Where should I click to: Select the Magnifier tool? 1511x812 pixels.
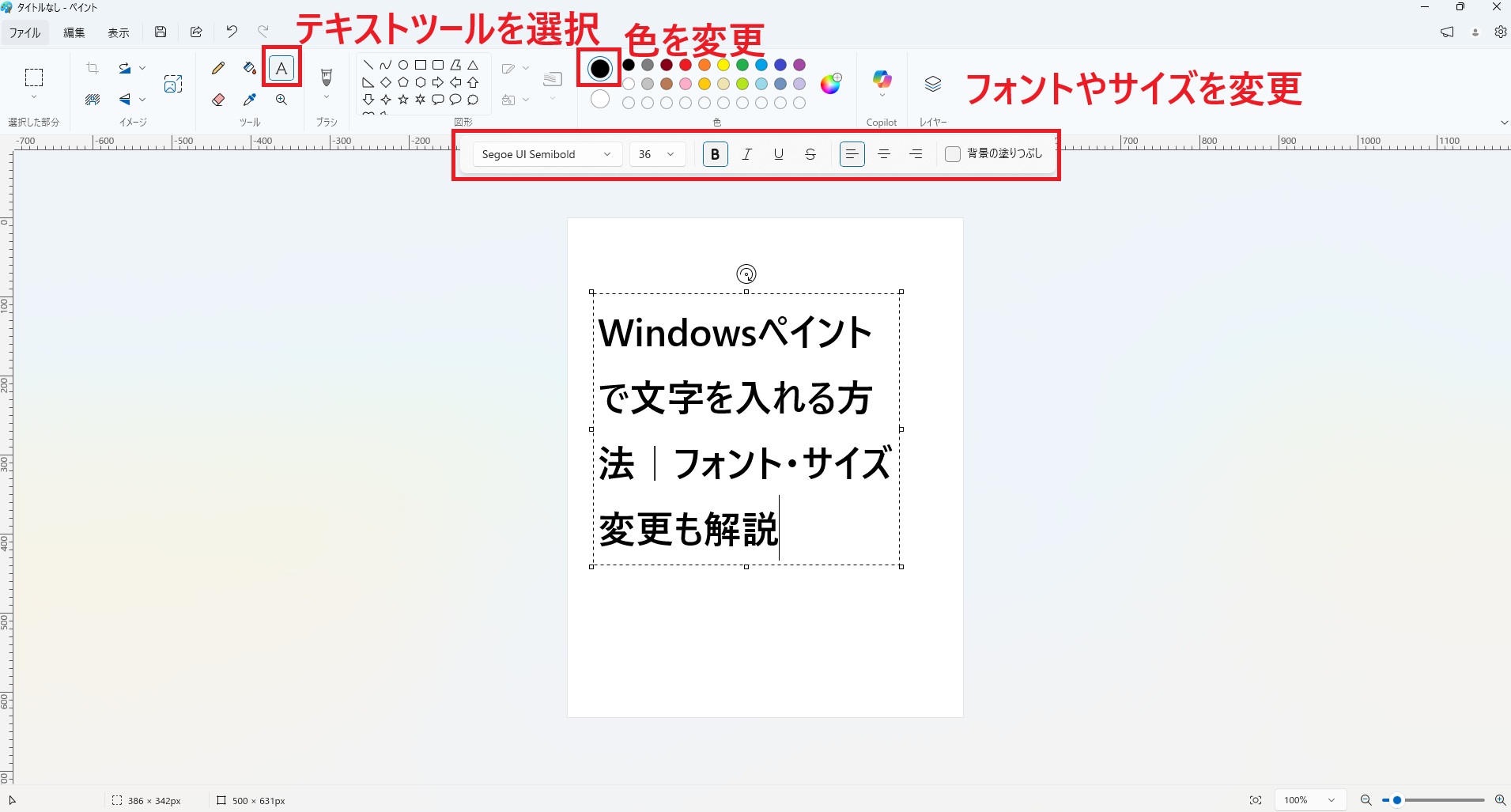point(281,100)
